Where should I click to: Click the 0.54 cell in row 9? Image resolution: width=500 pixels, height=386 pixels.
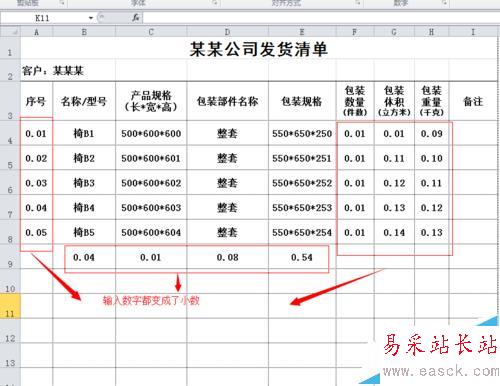[x=302, y=257]
